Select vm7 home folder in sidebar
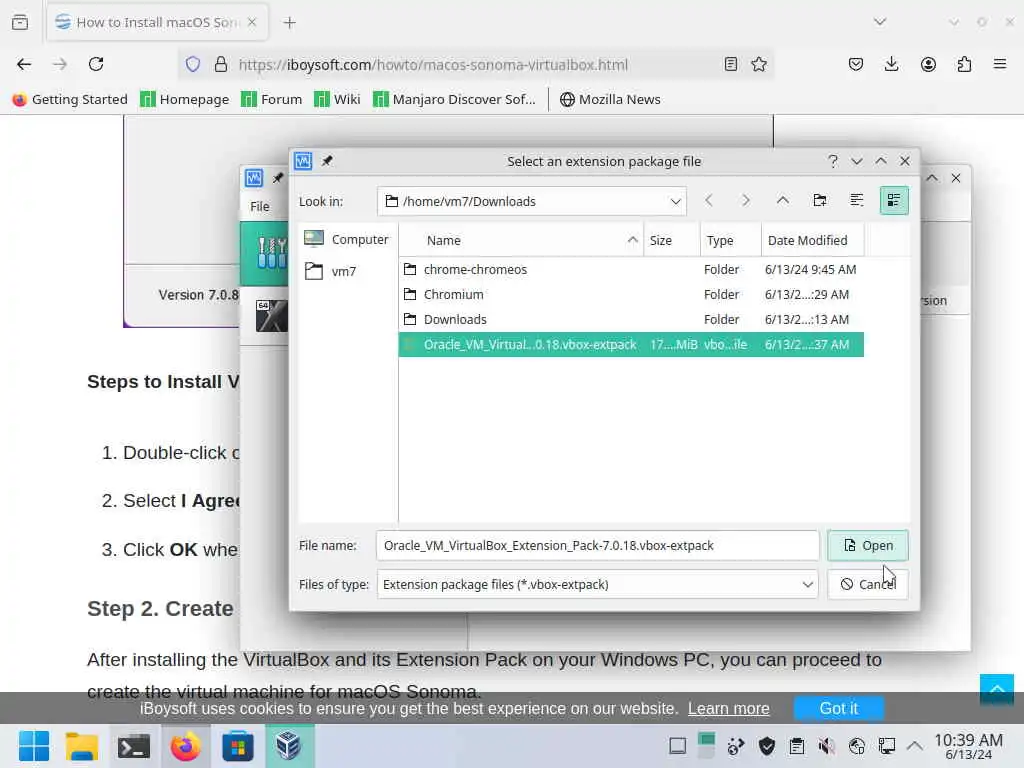 (x=331, y=271)
